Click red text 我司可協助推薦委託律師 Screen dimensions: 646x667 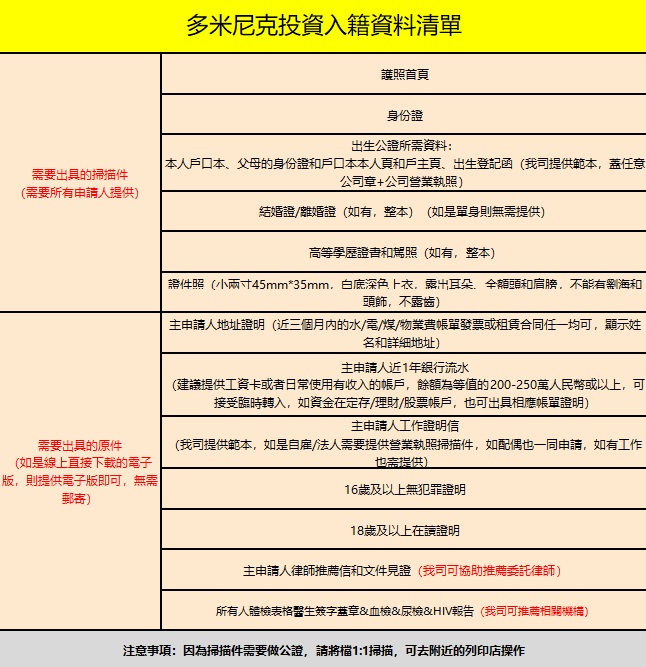[x=490, y=571]
